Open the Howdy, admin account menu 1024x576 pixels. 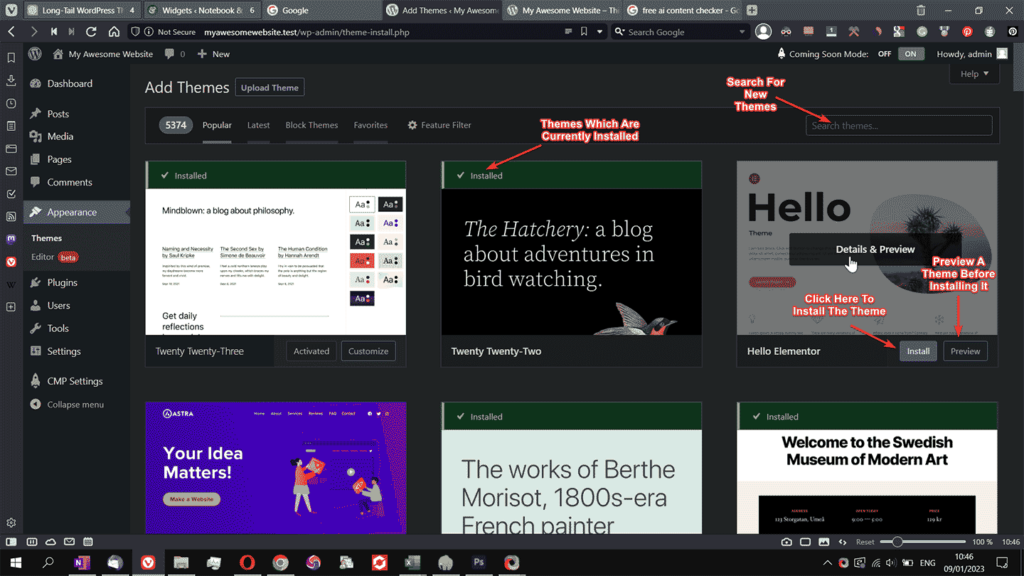972,54
